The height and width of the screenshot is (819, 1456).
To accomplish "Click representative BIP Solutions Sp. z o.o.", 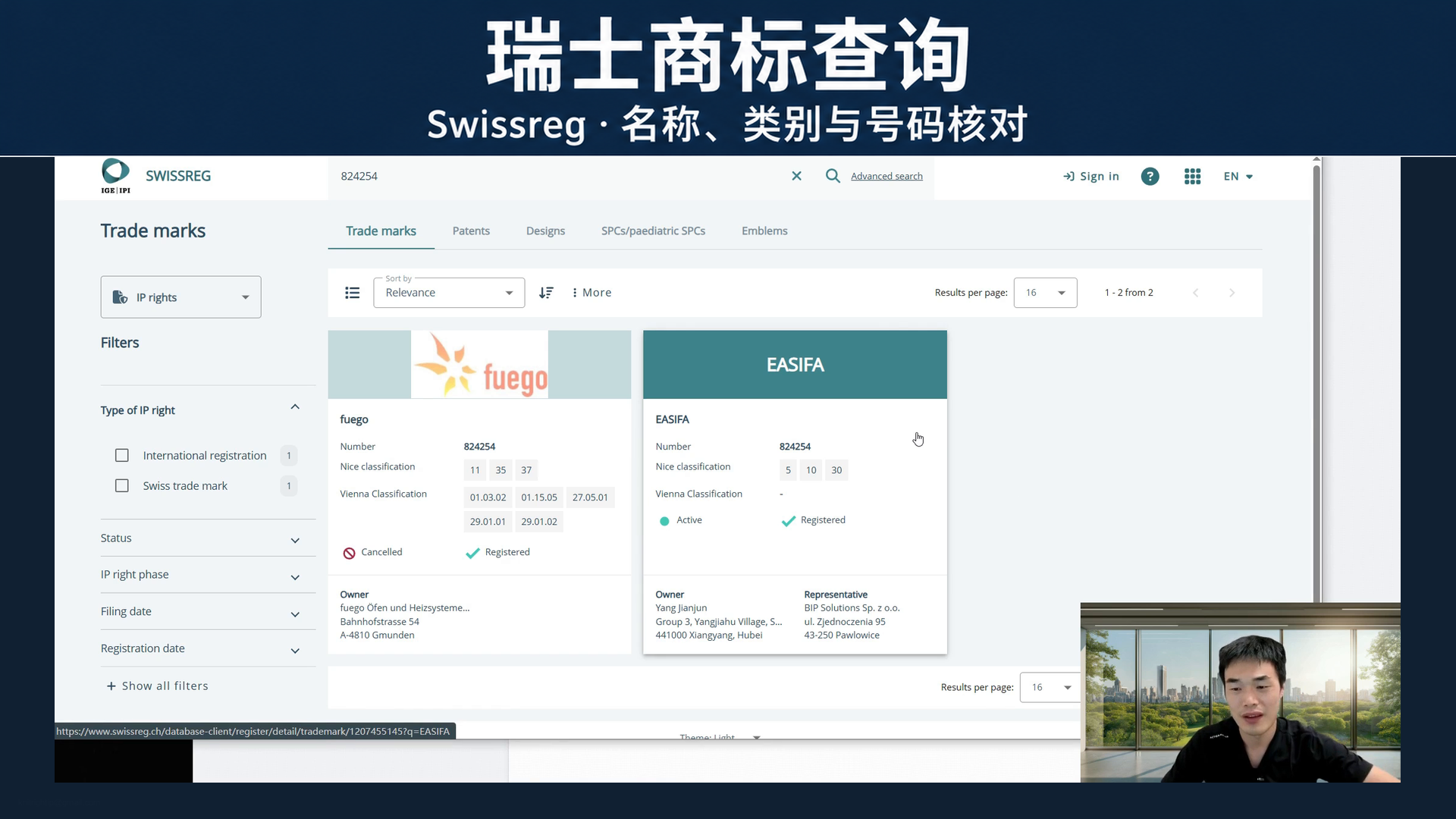I will [852, 608].
